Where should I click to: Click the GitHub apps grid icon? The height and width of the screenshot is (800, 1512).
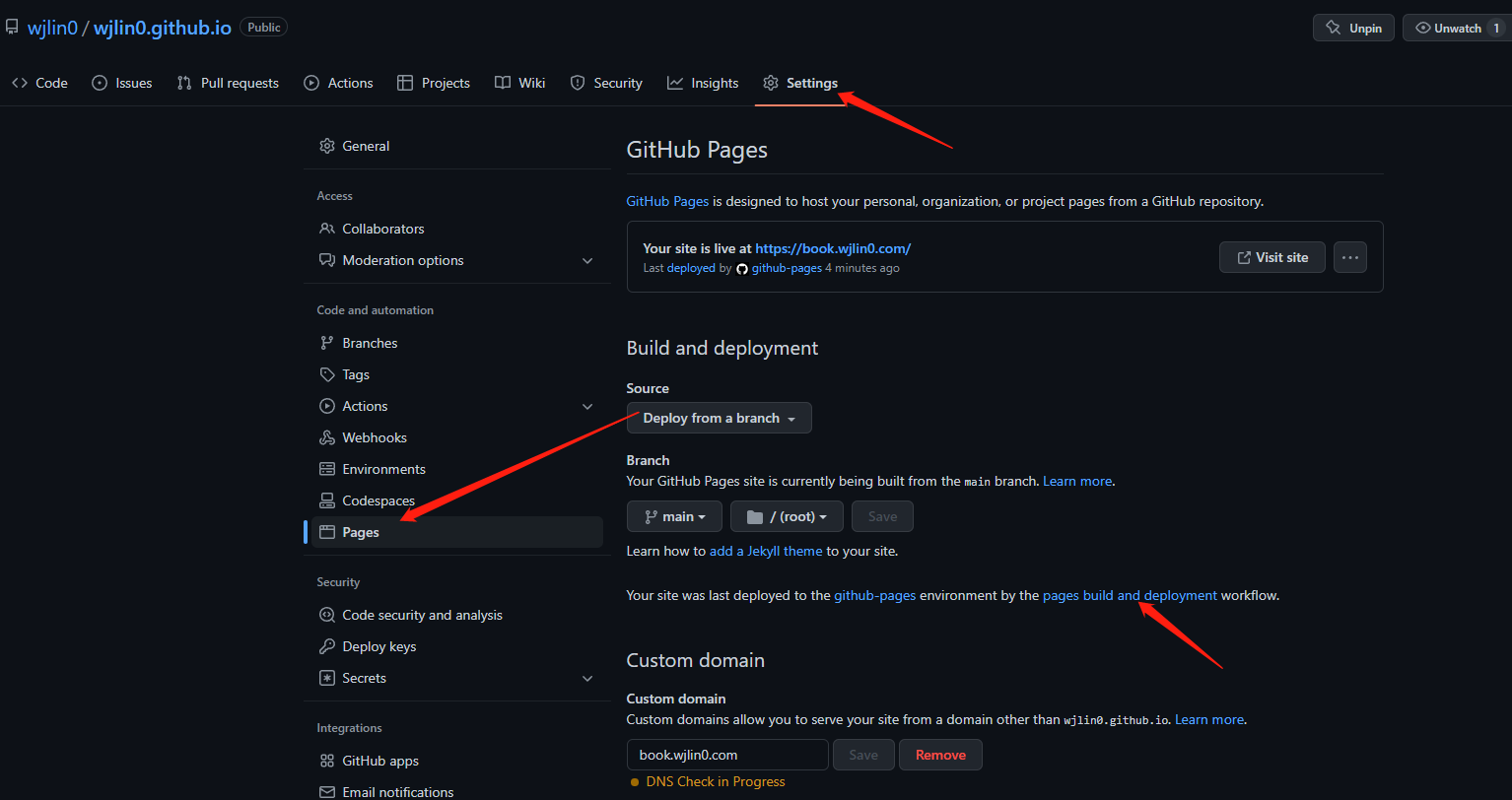coord(326,761)
